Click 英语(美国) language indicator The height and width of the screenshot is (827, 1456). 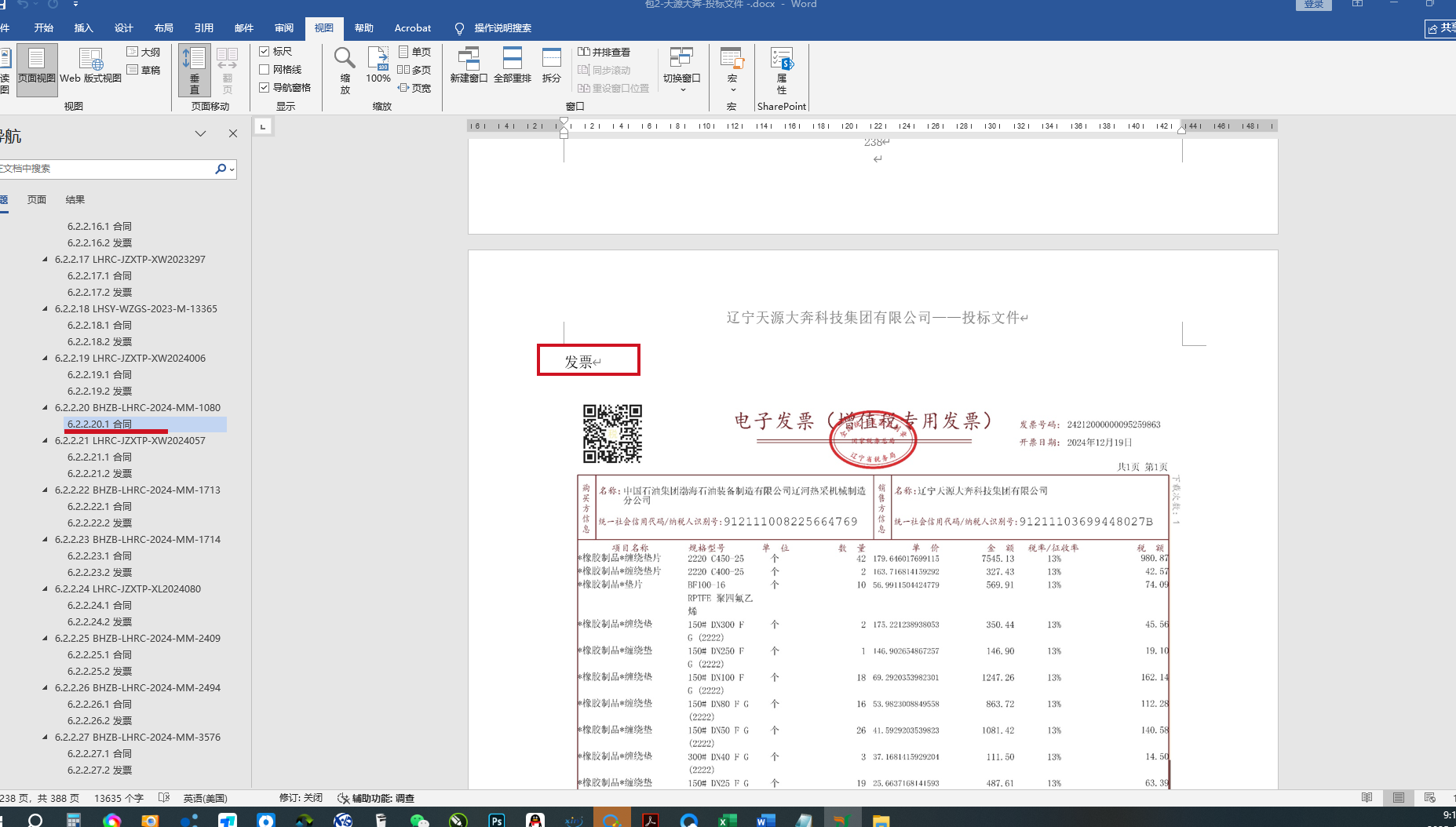(x=206, y=798)
